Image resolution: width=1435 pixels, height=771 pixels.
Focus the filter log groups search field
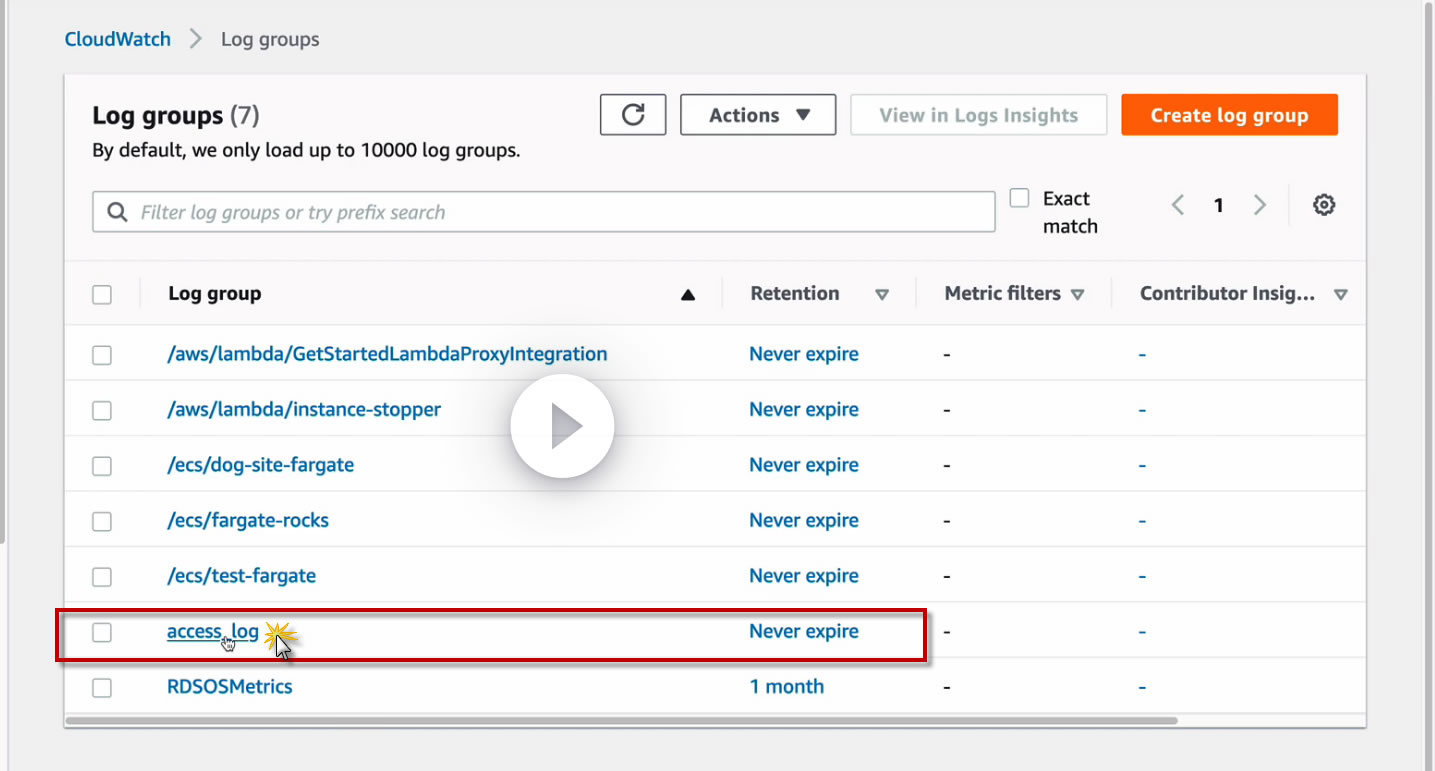(560, 212)
